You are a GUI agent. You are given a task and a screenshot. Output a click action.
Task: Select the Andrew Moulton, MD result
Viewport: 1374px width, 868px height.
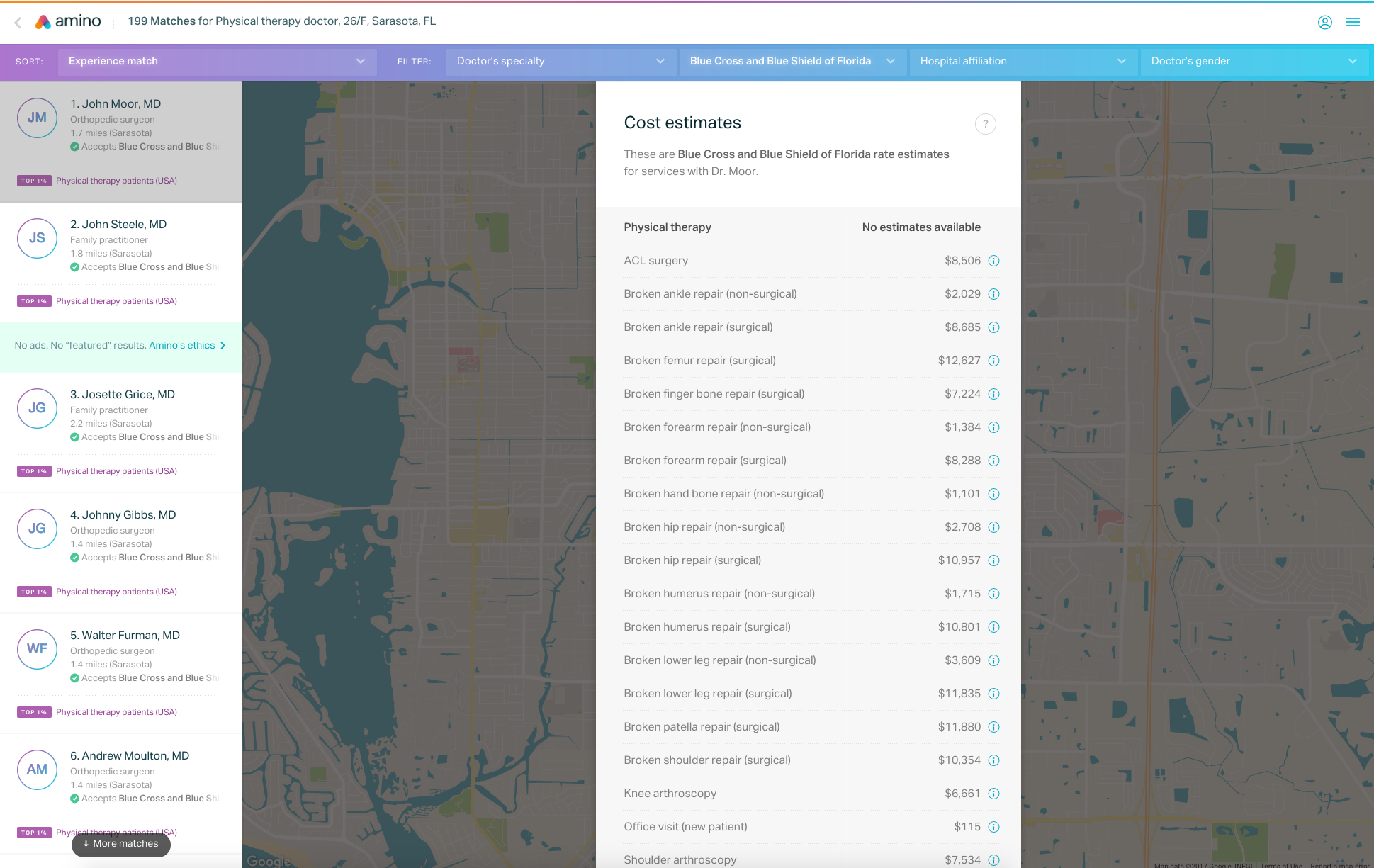tap(120, 794)
